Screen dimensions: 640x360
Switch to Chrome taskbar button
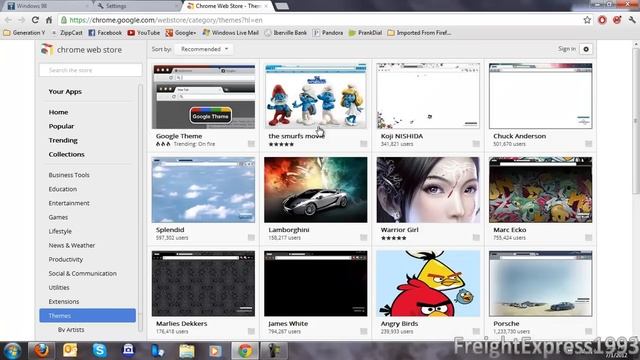245,351
